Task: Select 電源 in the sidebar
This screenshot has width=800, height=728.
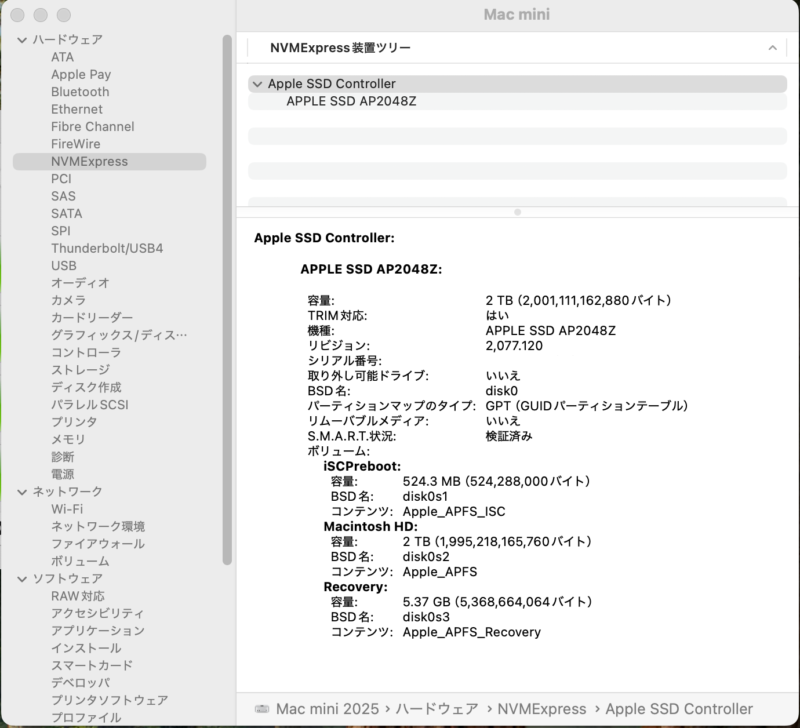Action: pos(63,474)
